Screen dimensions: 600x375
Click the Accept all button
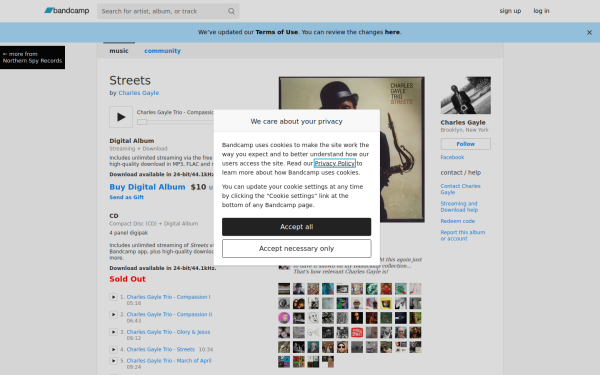tap(297, 227)
